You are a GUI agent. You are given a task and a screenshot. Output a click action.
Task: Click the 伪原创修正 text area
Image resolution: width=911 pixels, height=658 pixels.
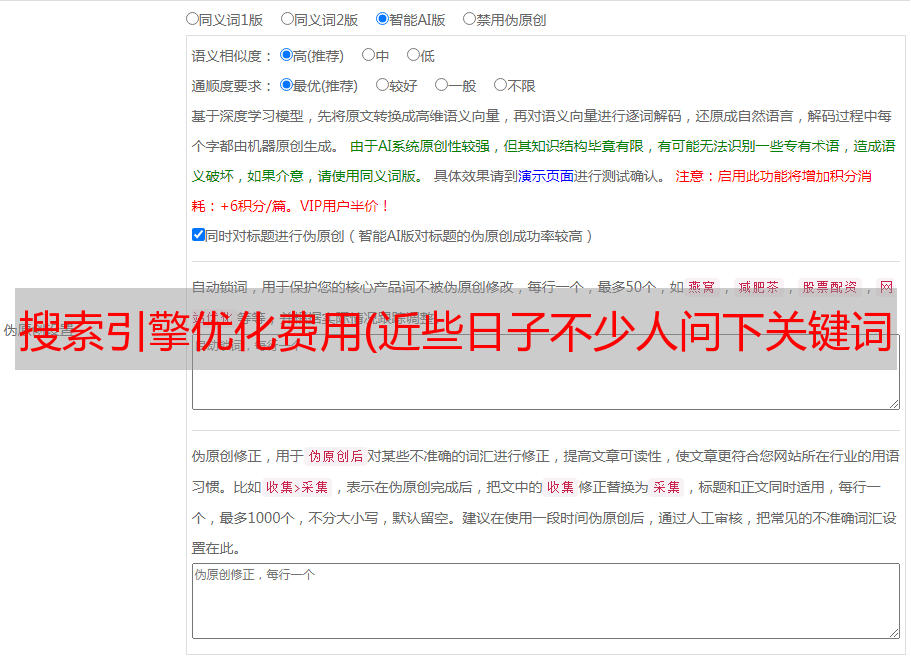point(546,601)
